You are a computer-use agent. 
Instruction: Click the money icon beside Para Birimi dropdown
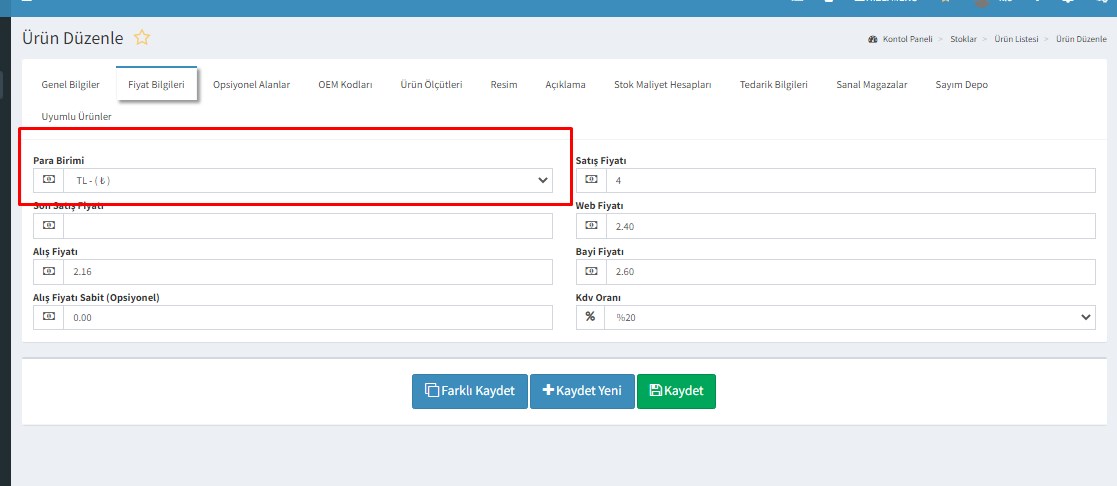tap(48, 180)
